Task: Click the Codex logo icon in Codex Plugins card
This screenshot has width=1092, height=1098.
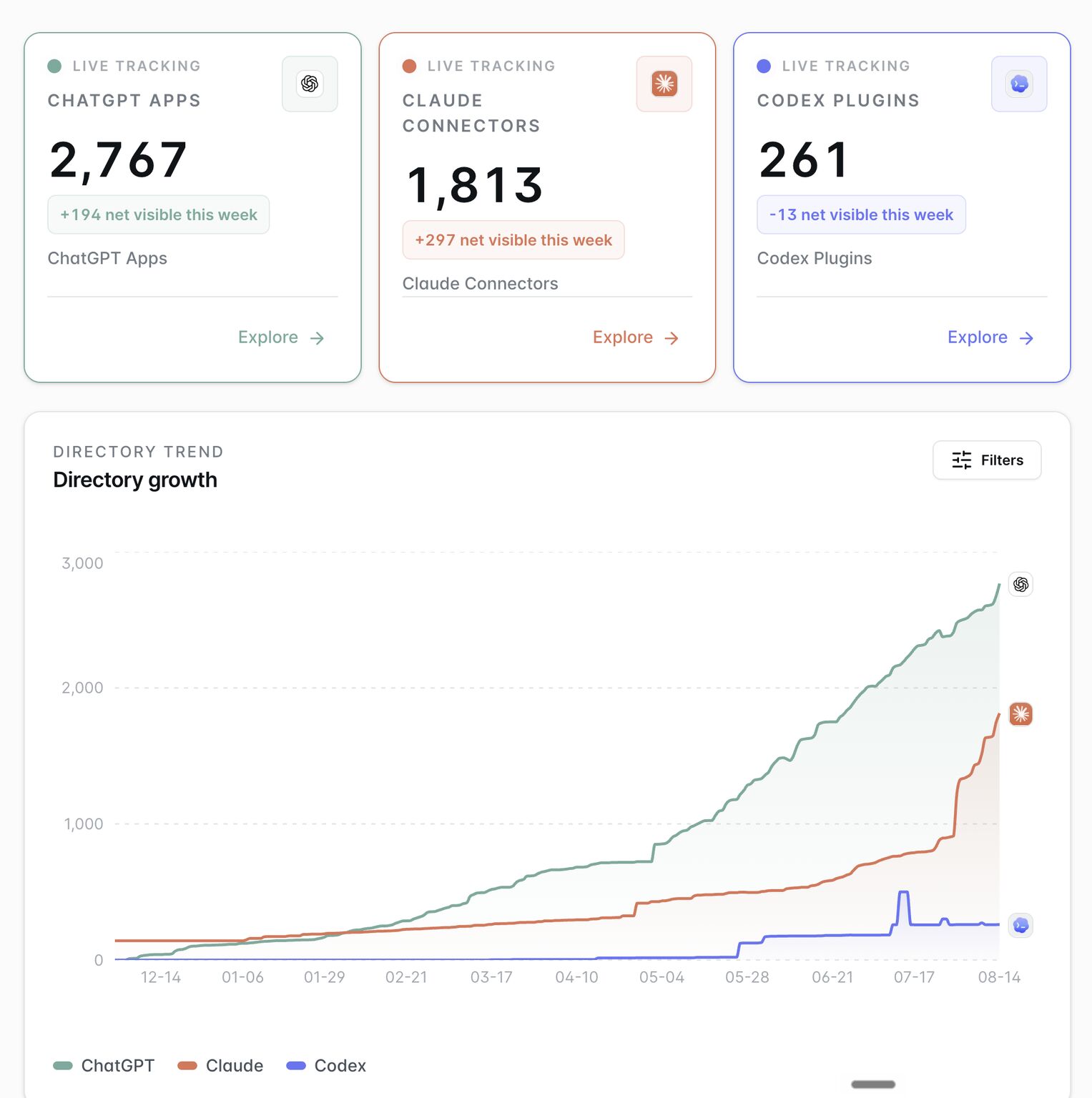Action: 1019,84
